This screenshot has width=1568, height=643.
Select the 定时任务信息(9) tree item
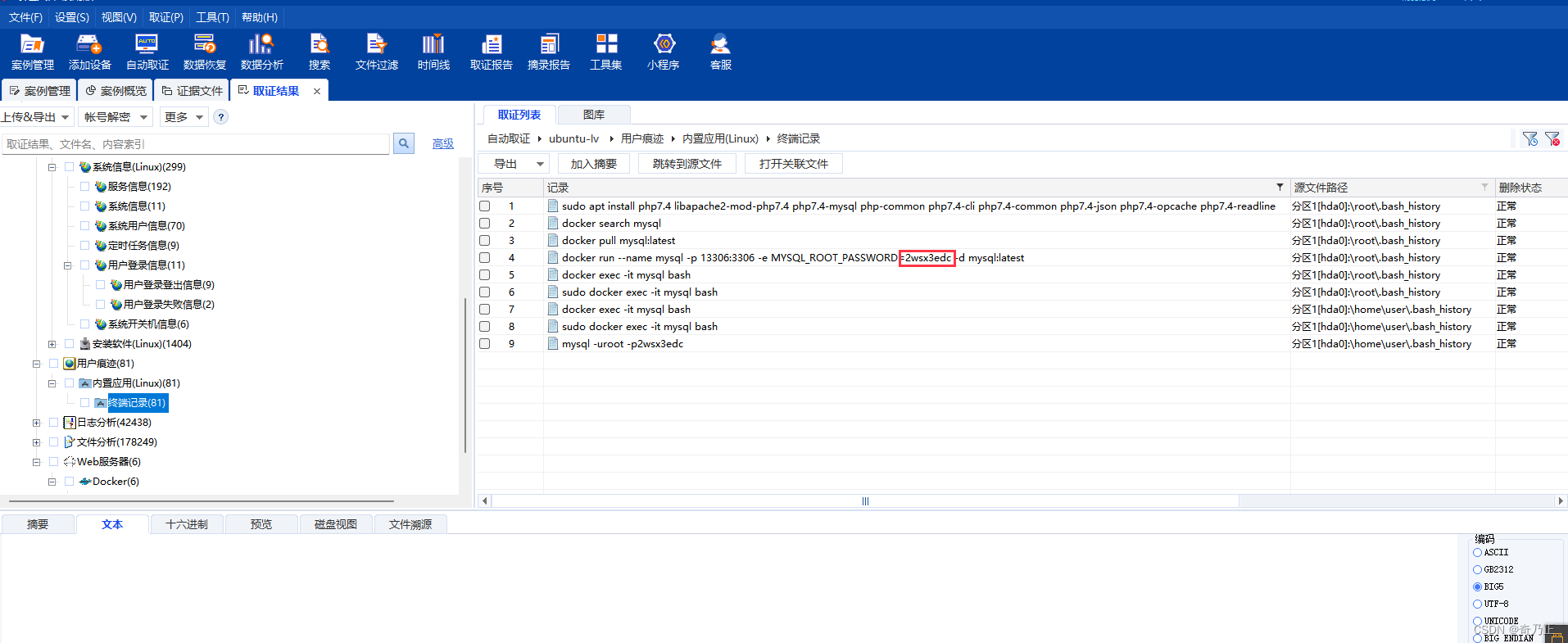(143, 246)
